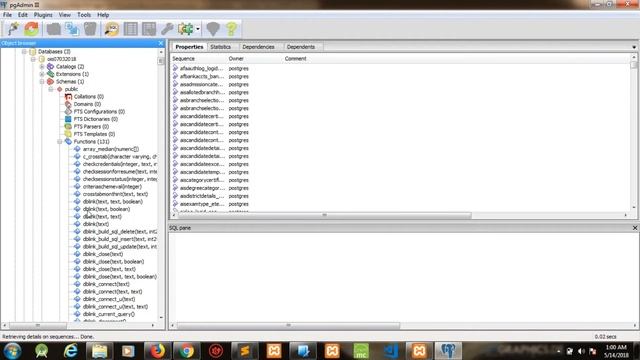The image size is (640, 360).
Task: Select the Collations (0) tree item
Action: click(89, 97)
